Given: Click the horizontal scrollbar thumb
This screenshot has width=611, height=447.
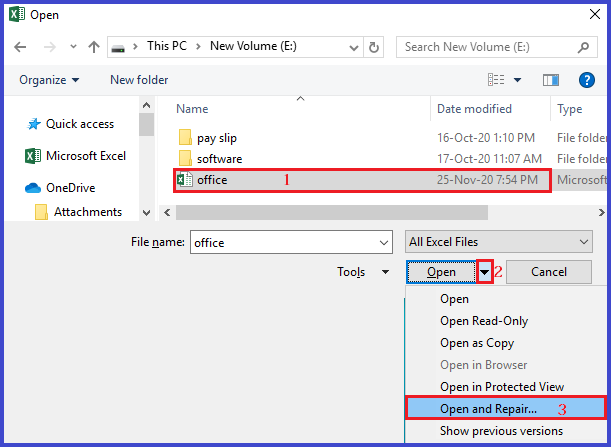Looking at the screenshot, I should pyautogui.click(x=332, y=213).
